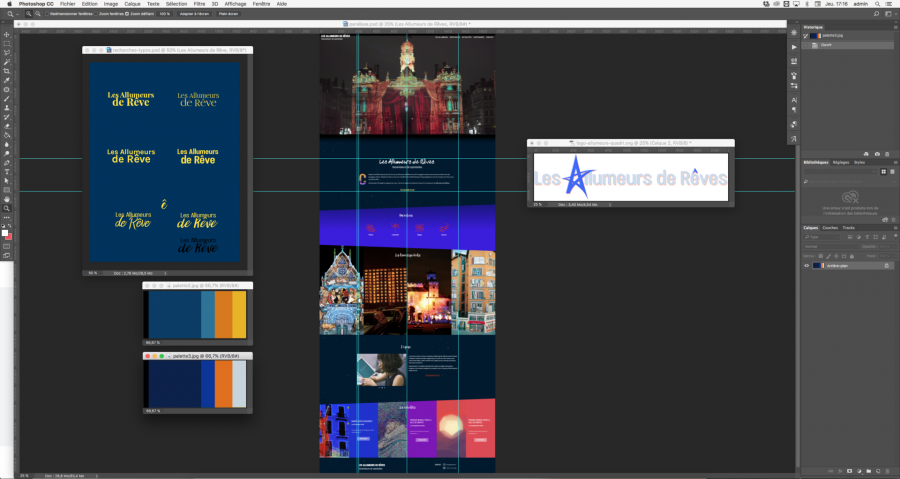Click the Actions play icon in side dock
The height and width of the screenshot is (479, 900).
794,47
